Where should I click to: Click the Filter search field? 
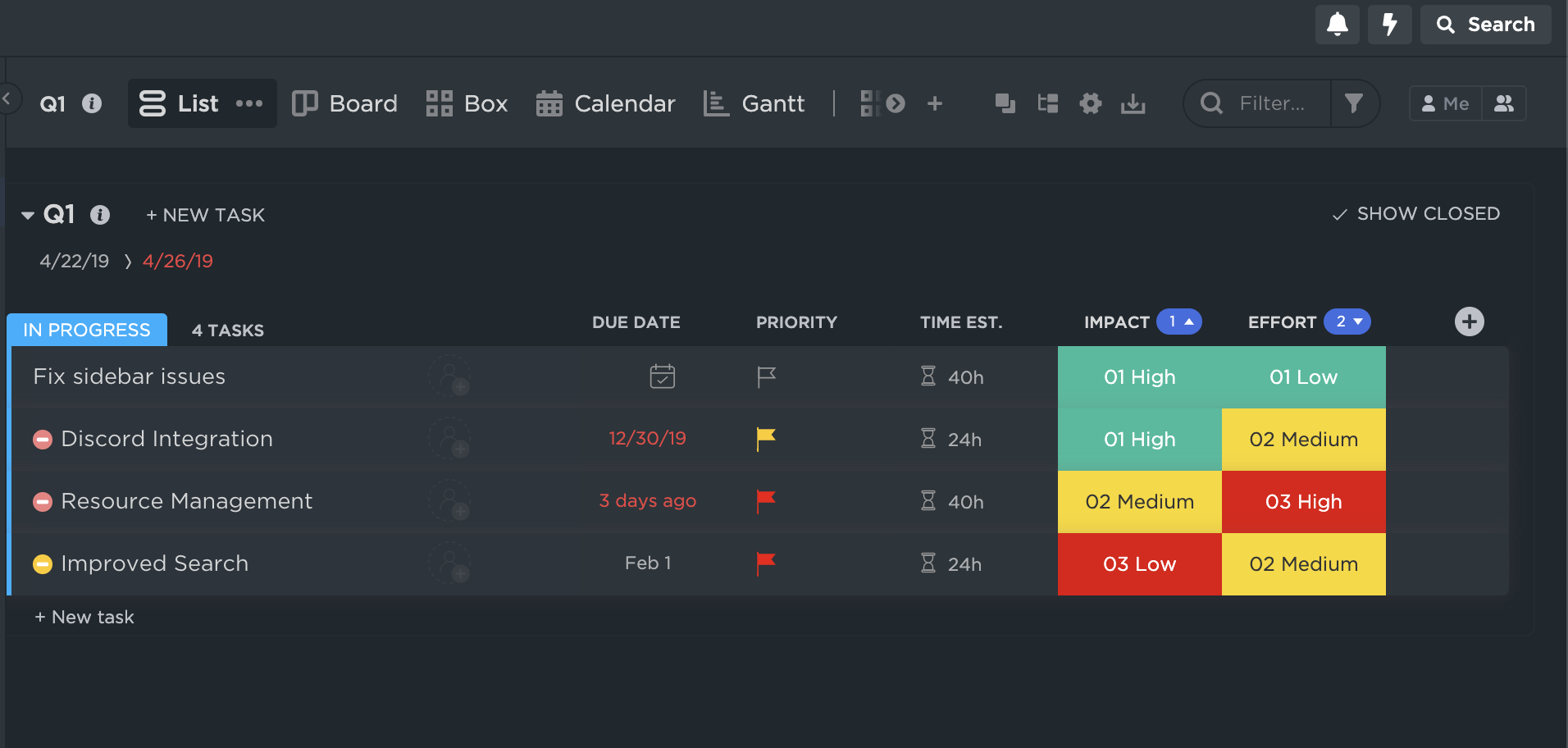click(1270, 103)
